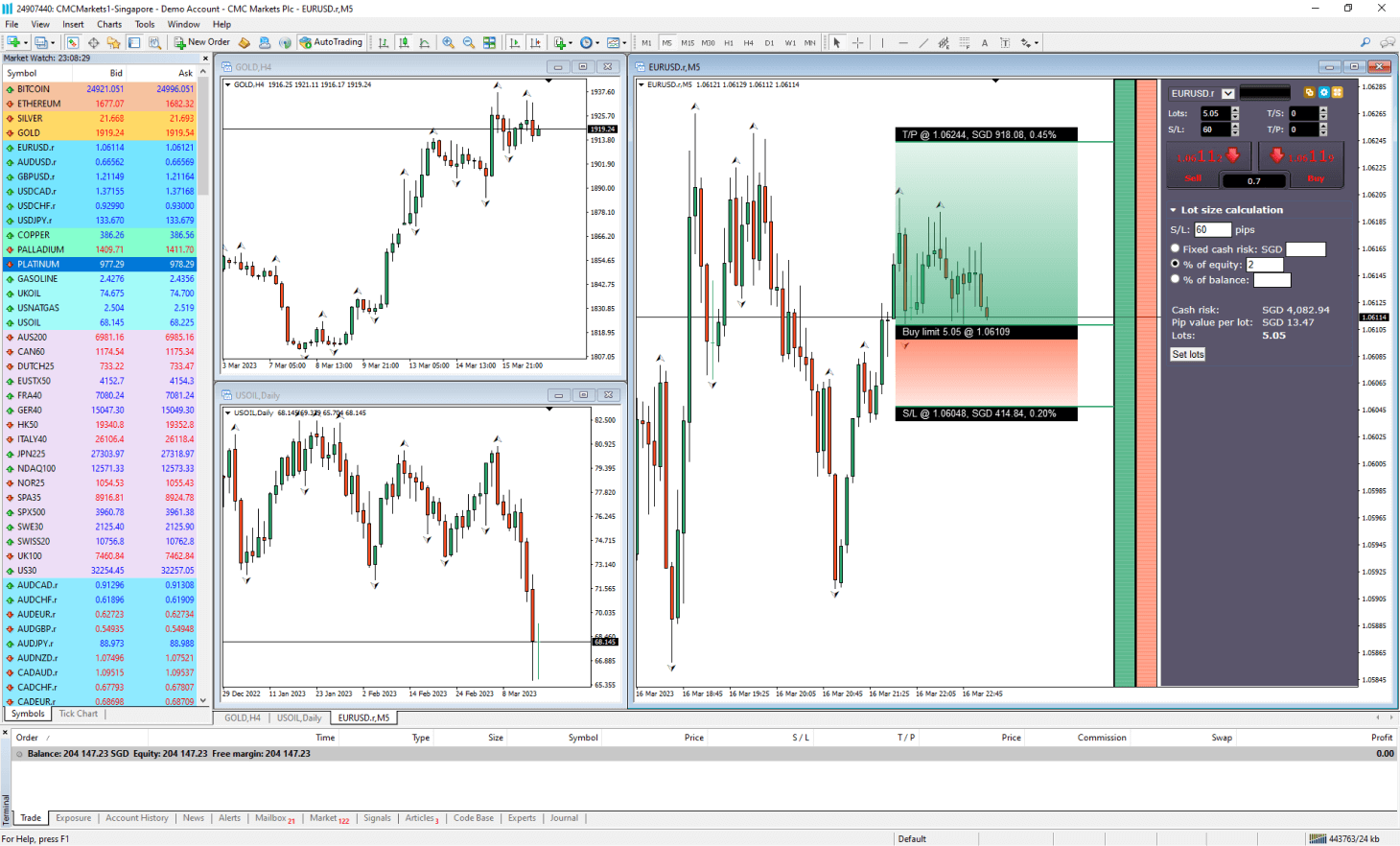Open the Tools menu
This screenshot has width=1400, height=846.
click(x=143, y=24)
